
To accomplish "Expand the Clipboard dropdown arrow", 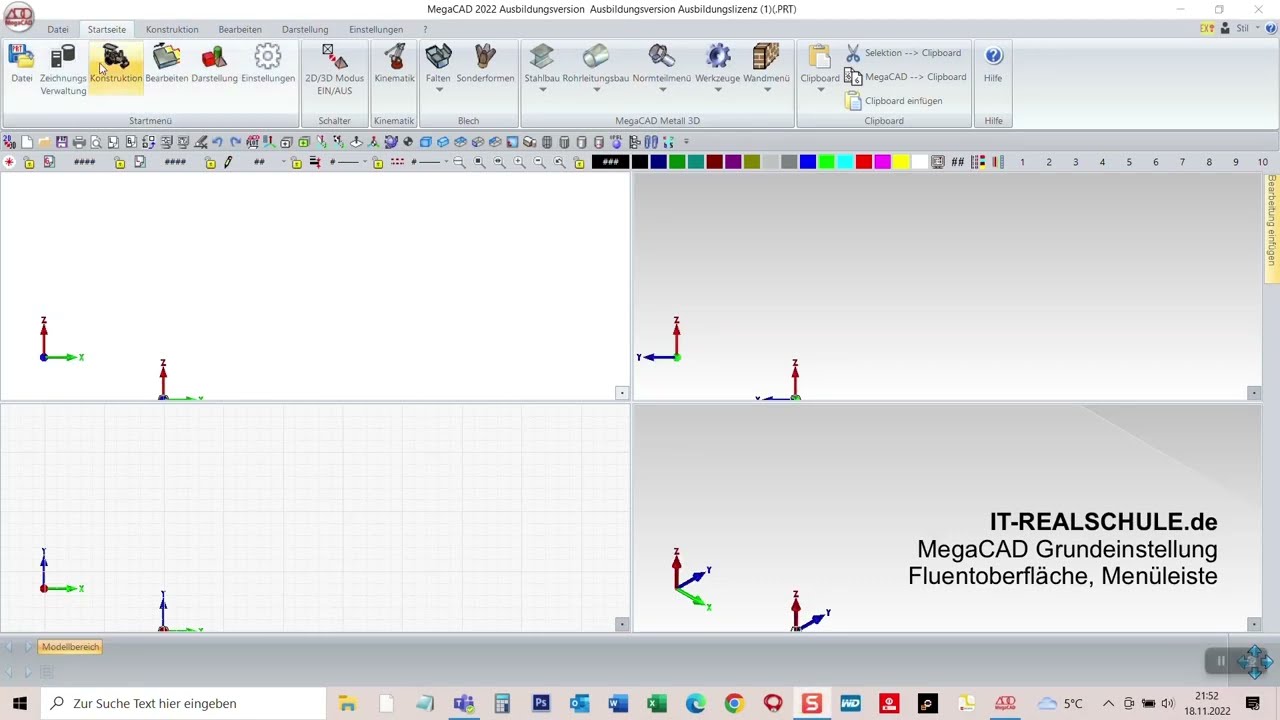I will click(x=820, y=90).
